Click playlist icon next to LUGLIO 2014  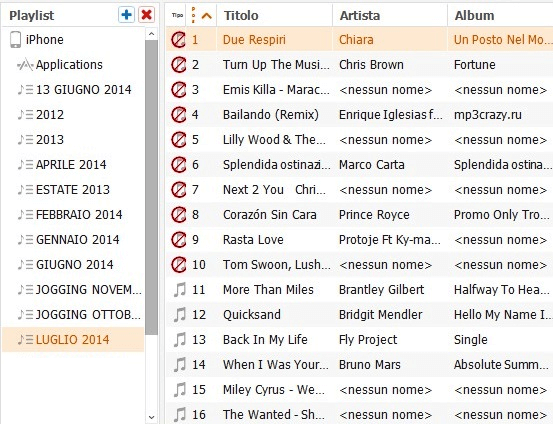pyautogui.click(x=25, y=340)
